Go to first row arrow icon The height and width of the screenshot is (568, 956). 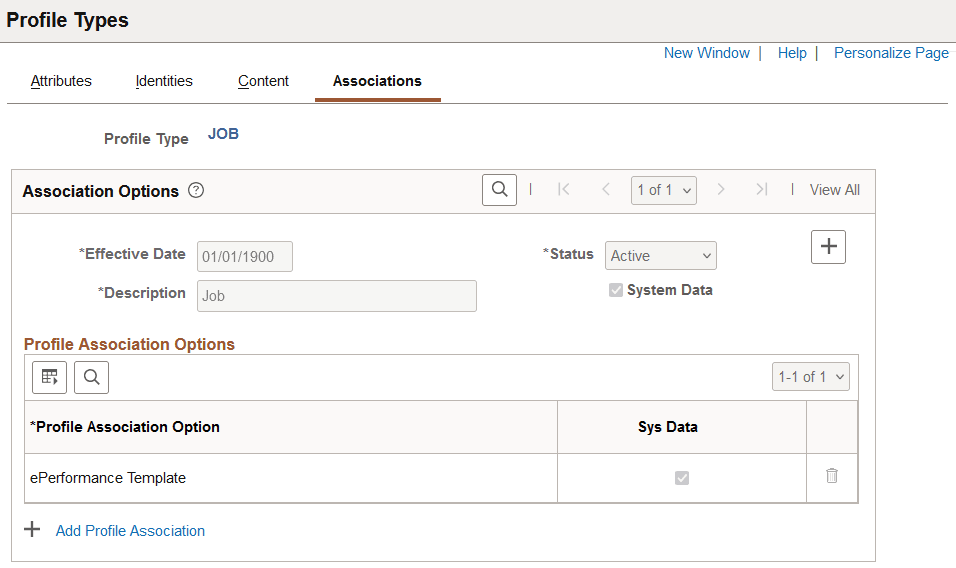click(x=564, y=189)
